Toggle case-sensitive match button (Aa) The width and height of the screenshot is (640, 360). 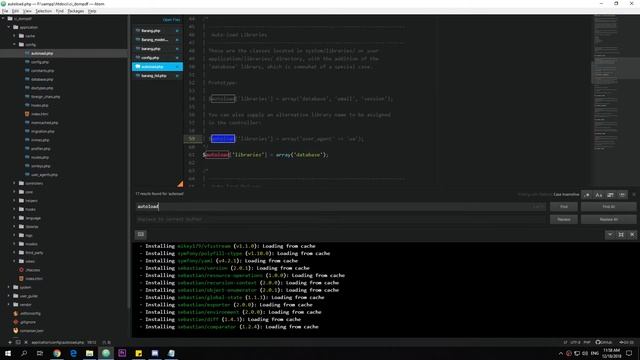(x=599, y=195)
